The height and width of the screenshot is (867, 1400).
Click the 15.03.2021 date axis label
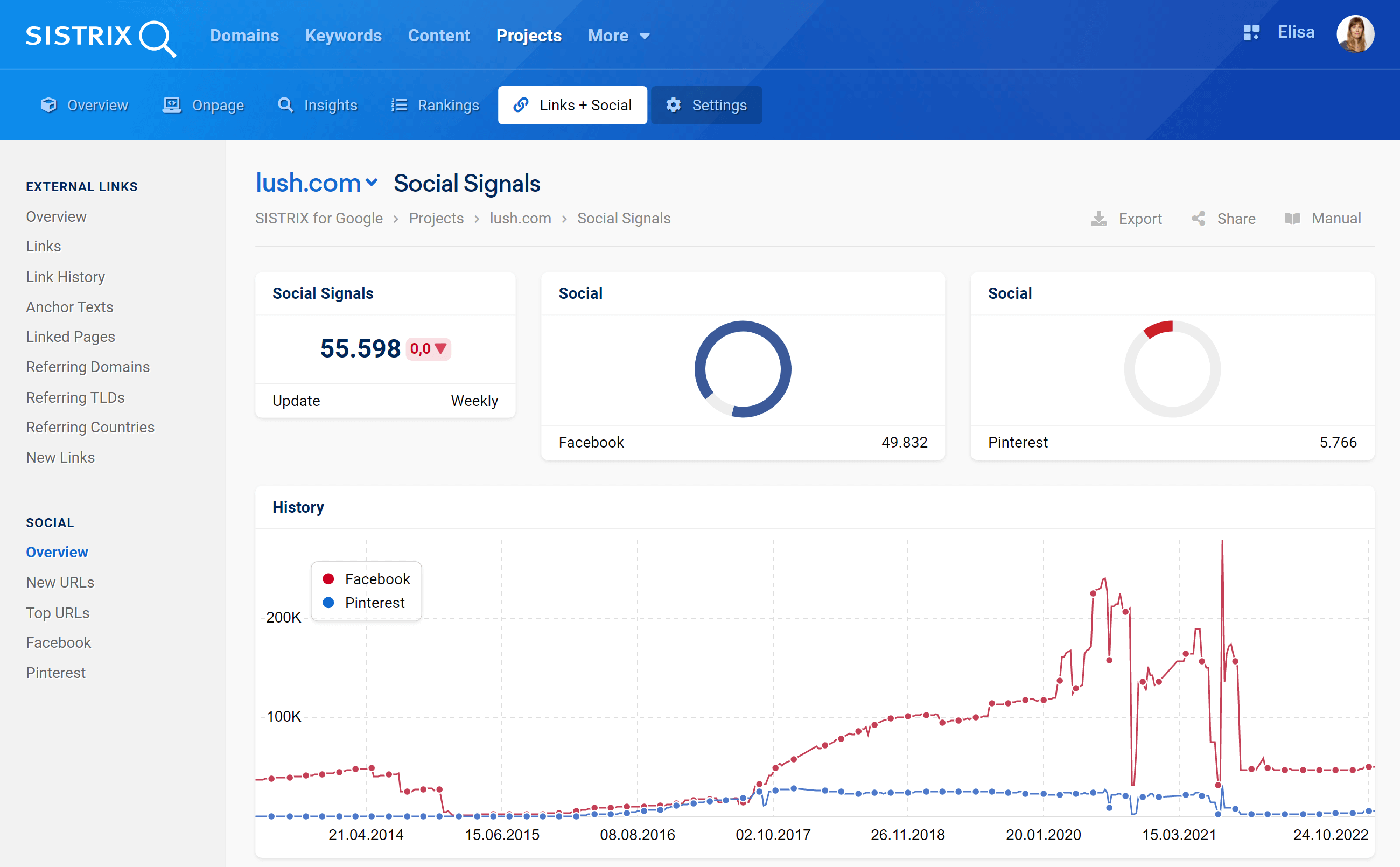pos(1179,835)
